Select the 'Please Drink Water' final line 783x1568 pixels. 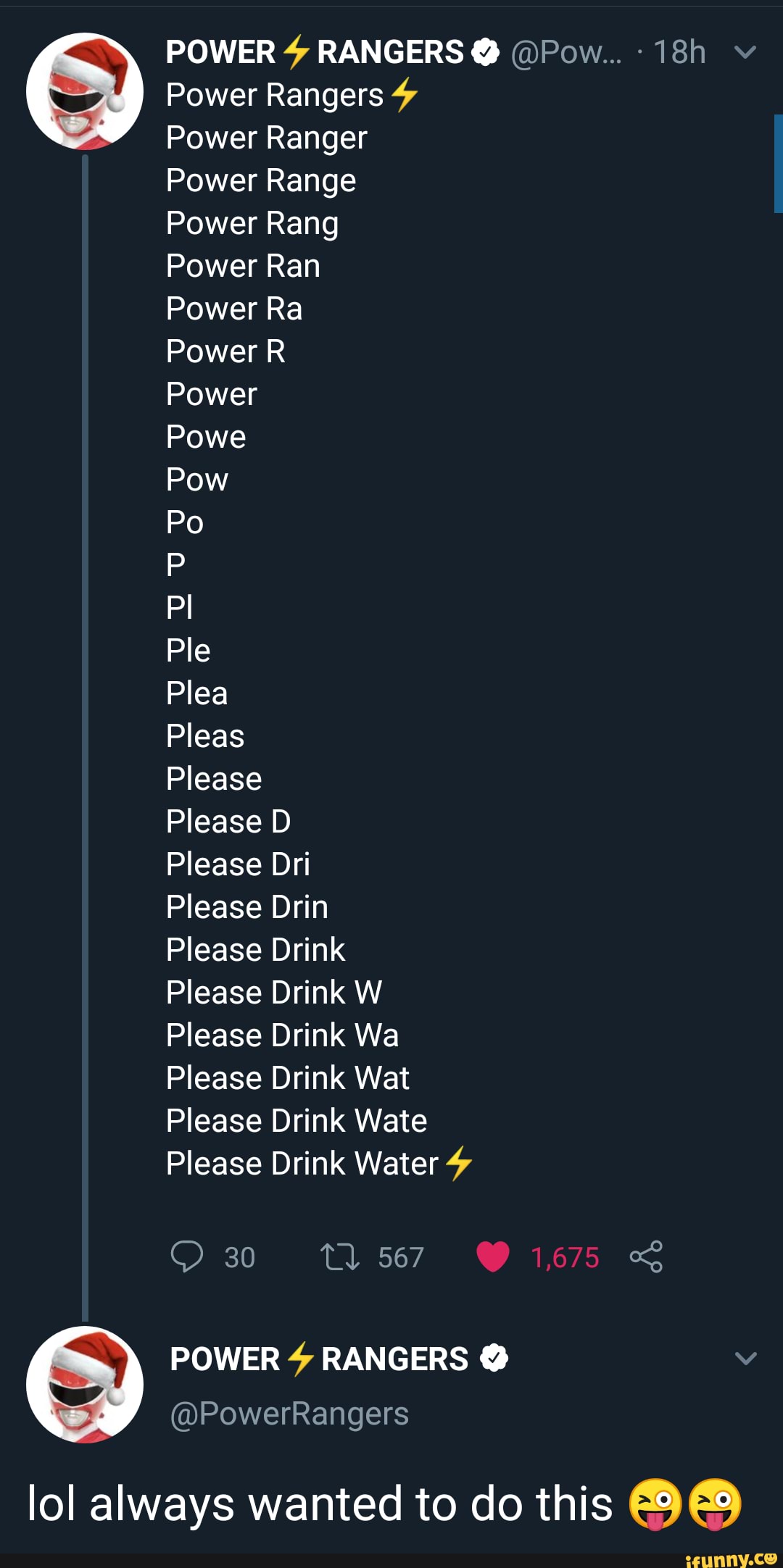(x=302, y=1164)
